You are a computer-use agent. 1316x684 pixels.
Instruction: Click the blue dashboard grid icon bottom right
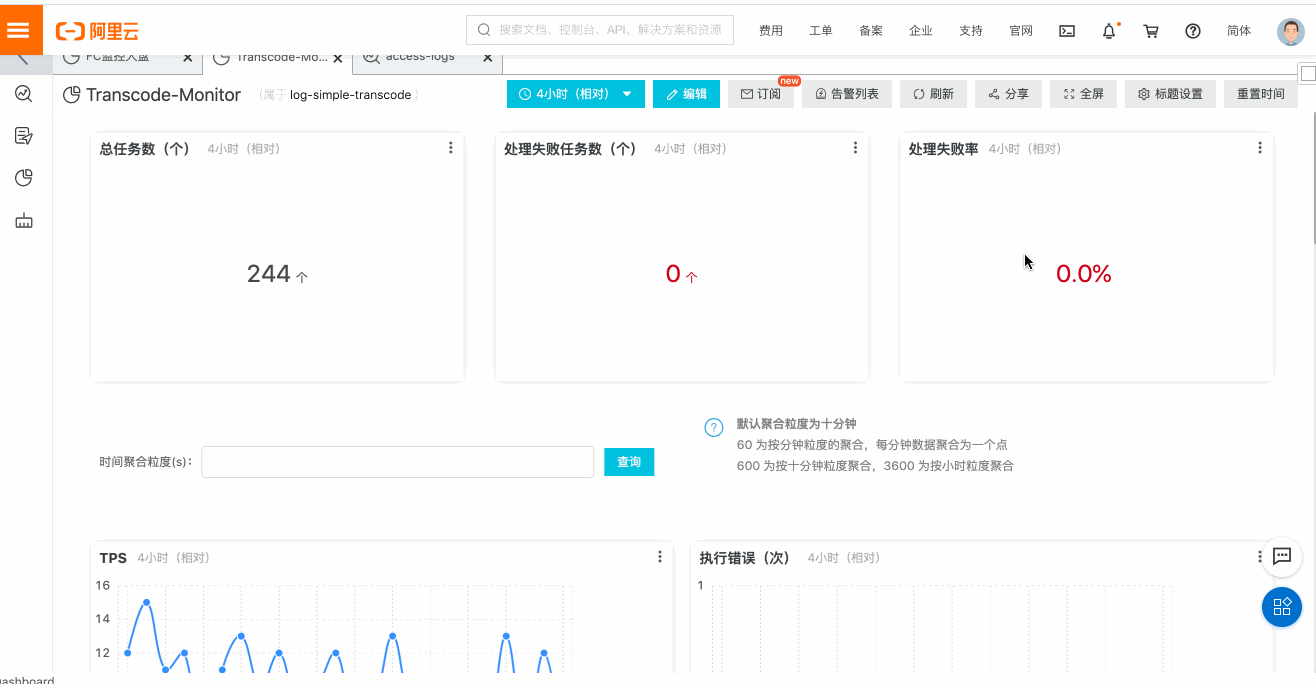(1281, 607)
